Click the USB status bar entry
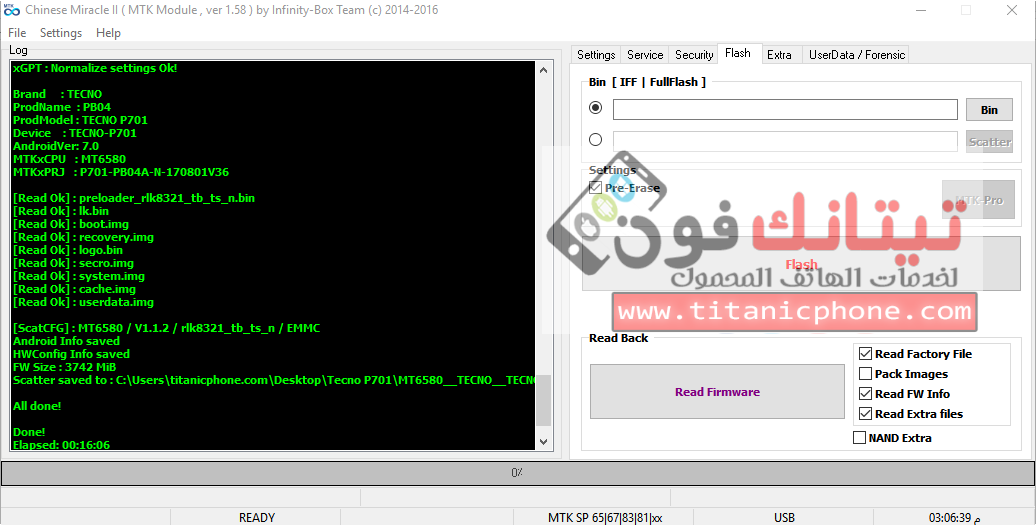Screen dimensions: 1036x525 tap(784, 517)
